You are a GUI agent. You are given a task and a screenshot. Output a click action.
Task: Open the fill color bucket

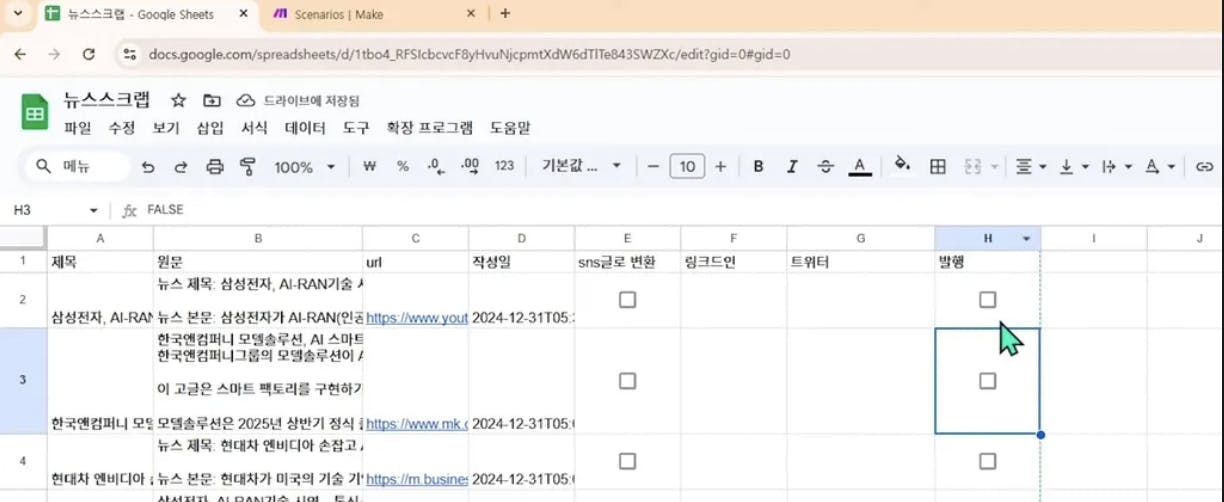(902, 166)
